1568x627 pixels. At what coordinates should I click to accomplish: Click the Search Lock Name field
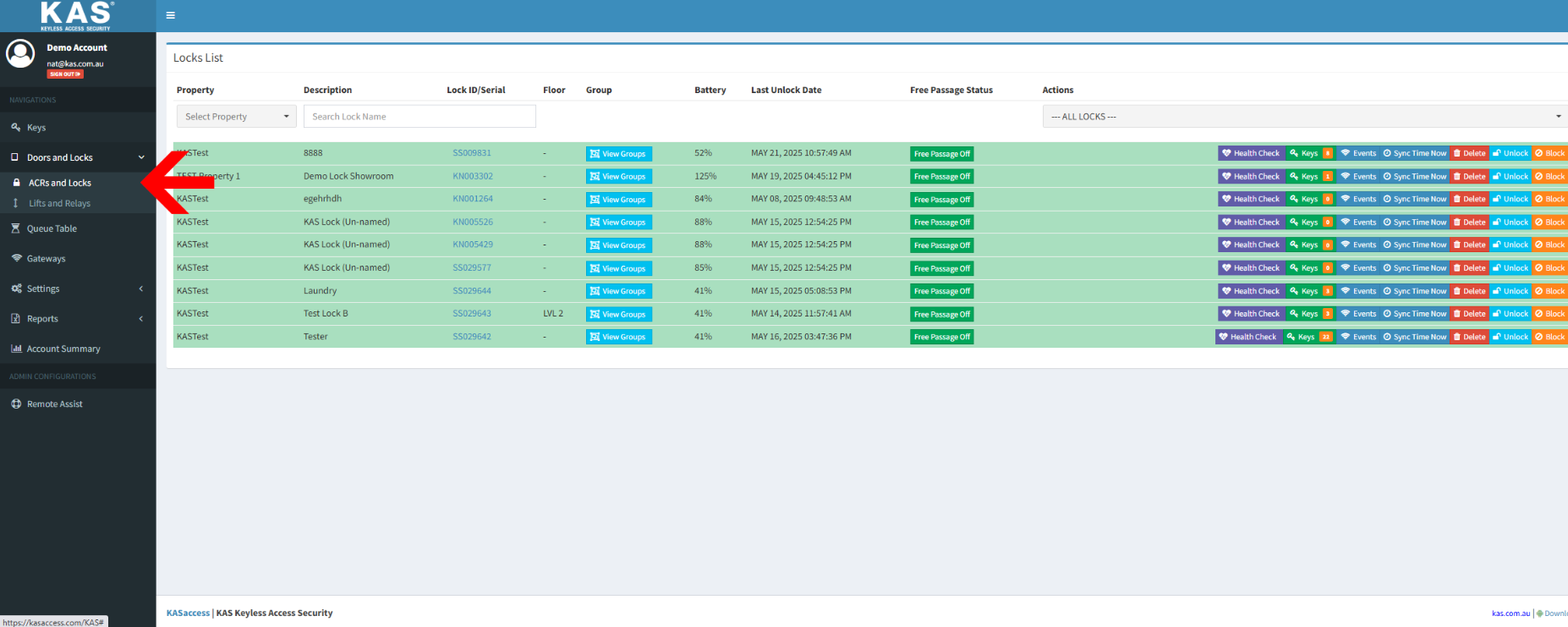pyautogui.click(x=419, y=117)
